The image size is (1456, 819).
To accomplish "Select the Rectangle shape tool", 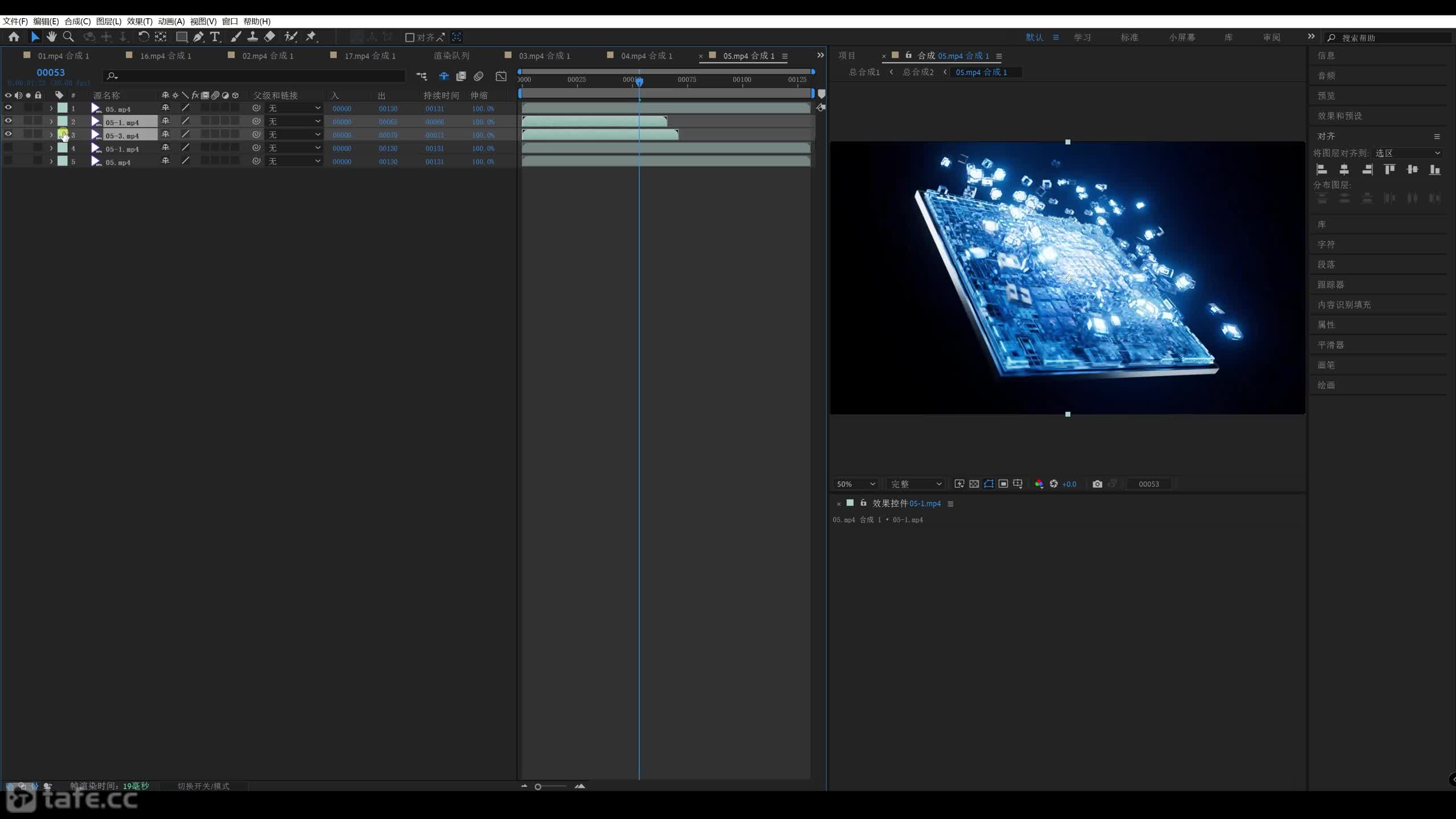I will 181,37.
